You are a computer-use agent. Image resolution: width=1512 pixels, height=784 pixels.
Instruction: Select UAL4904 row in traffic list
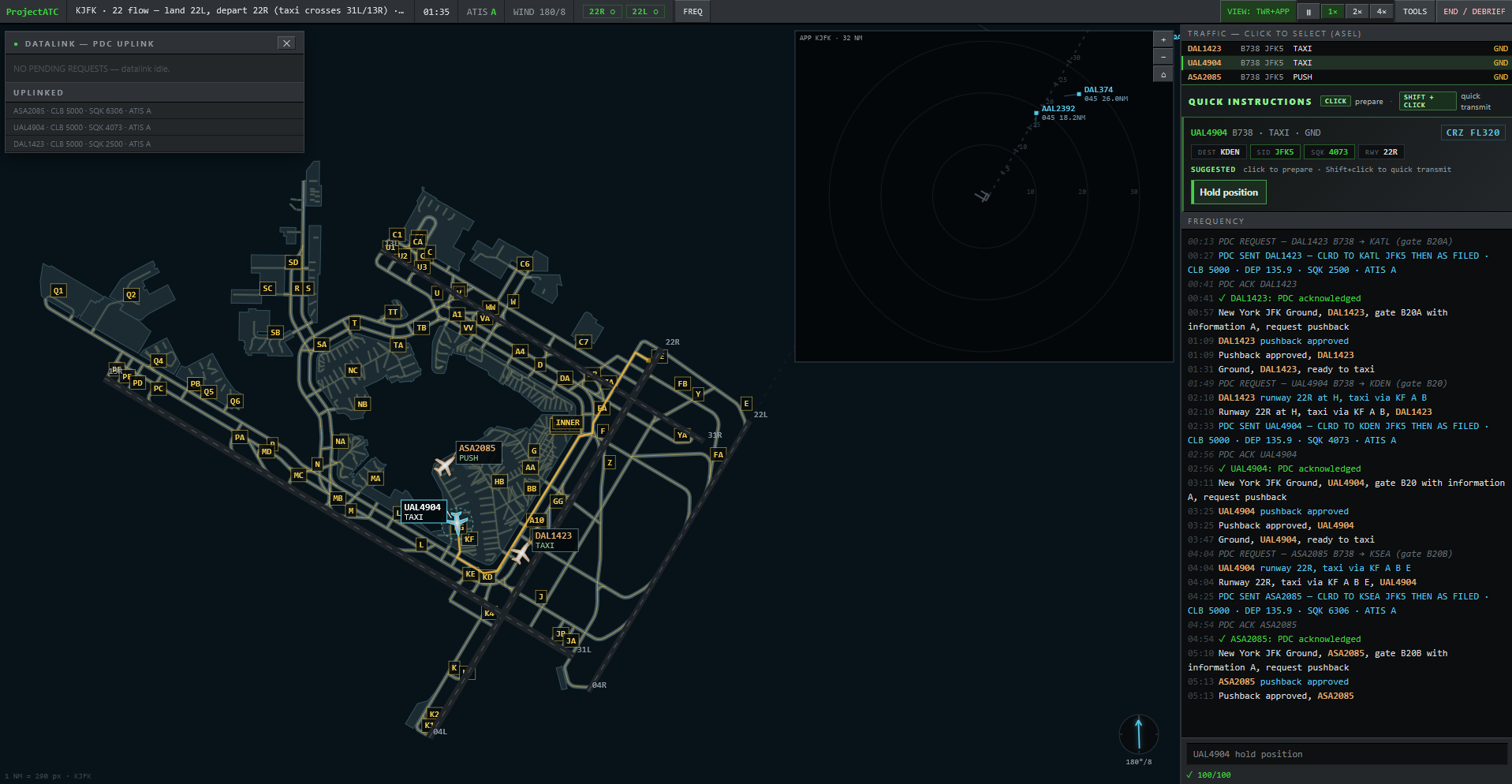(1346, 63)
